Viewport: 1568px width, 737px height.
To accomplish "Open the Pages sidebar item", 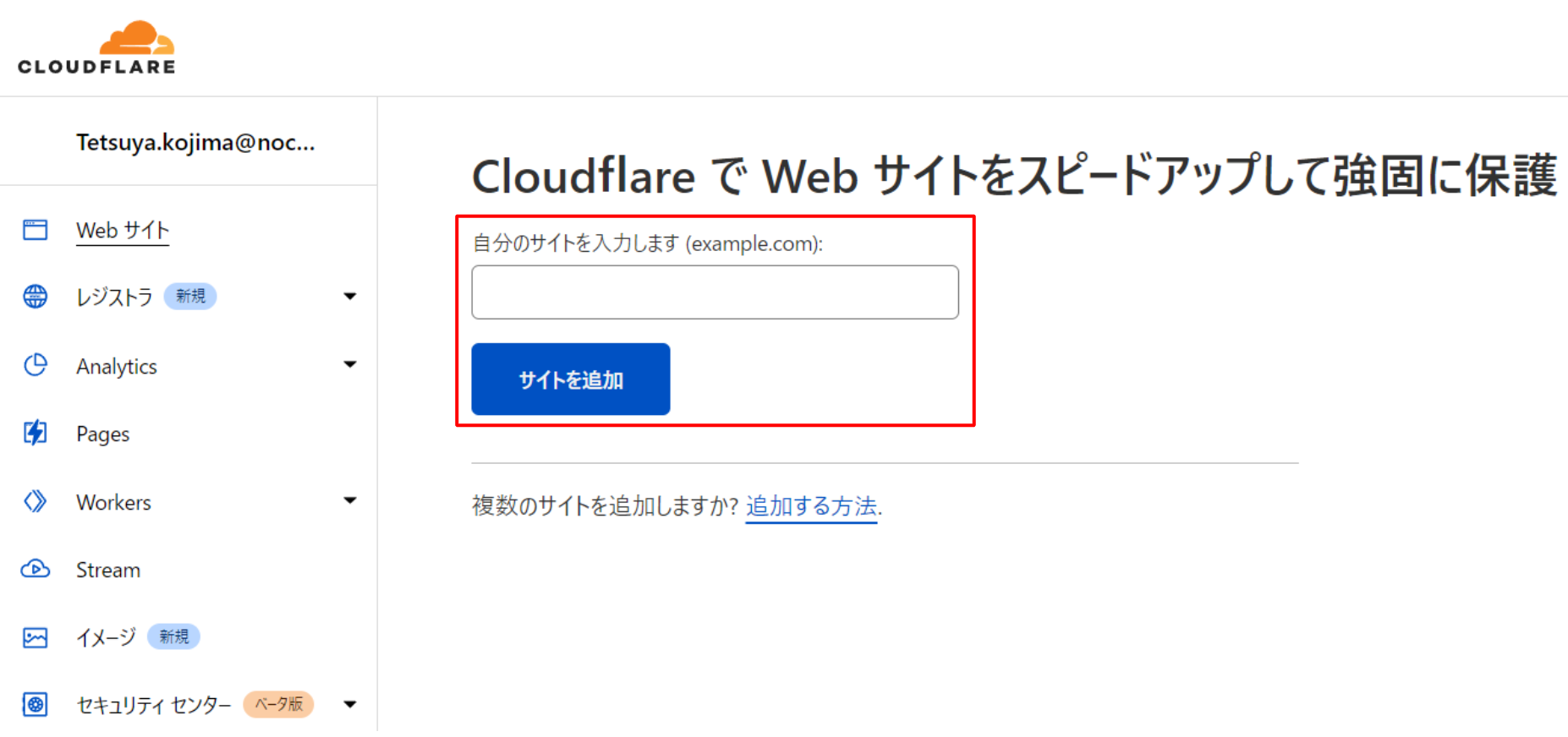I will (x=103, y=434).
